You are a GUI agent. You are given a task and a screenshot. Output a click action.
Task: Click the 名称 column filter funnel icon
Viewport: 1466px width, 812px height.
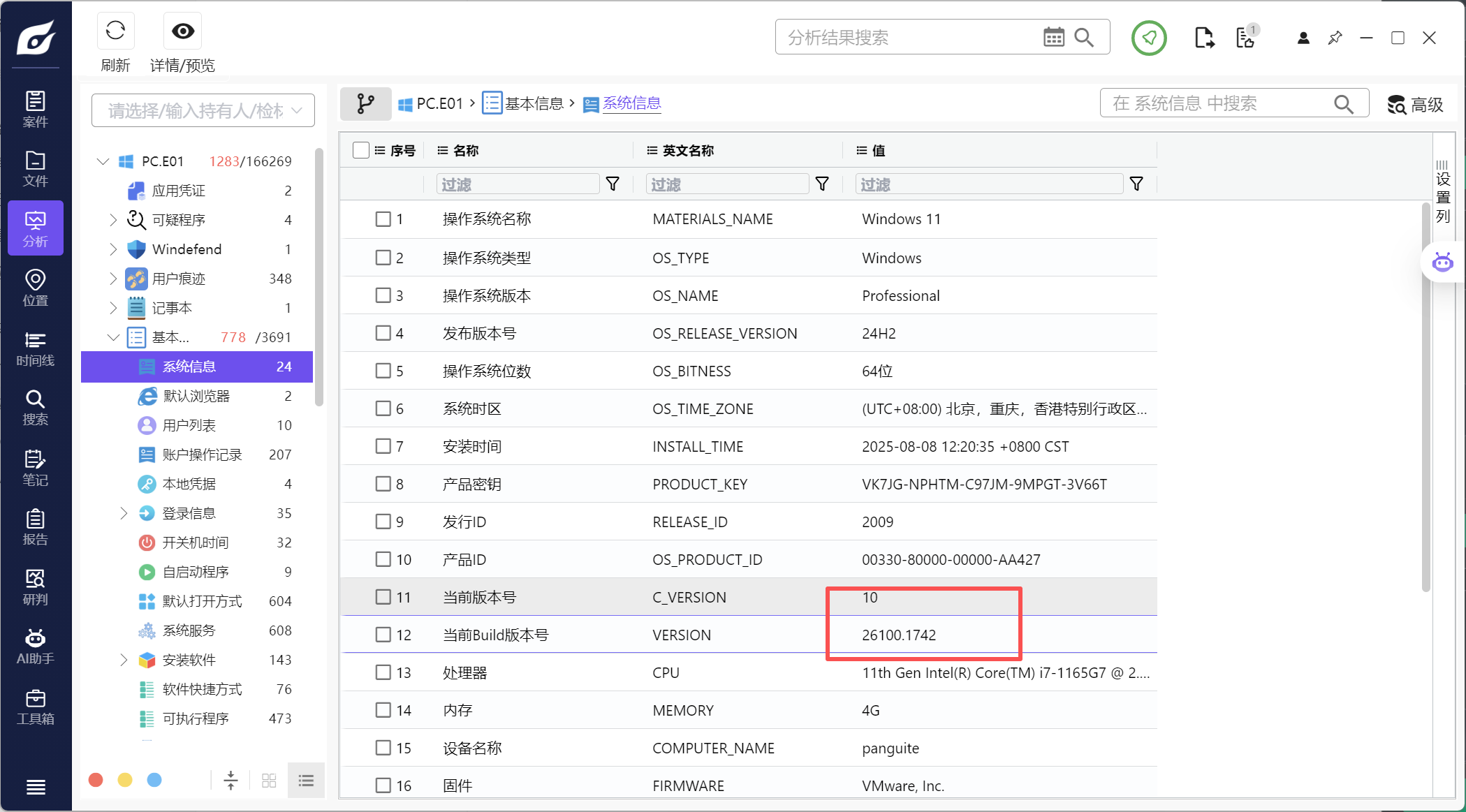613,184
